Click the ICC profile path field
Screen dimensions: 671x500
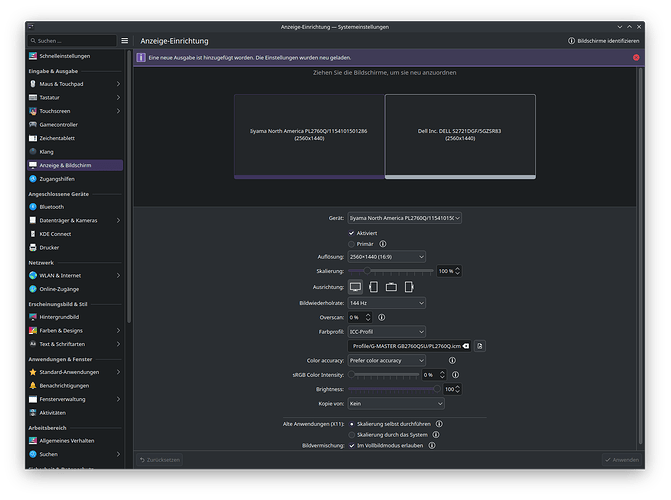tap(409, 346)
